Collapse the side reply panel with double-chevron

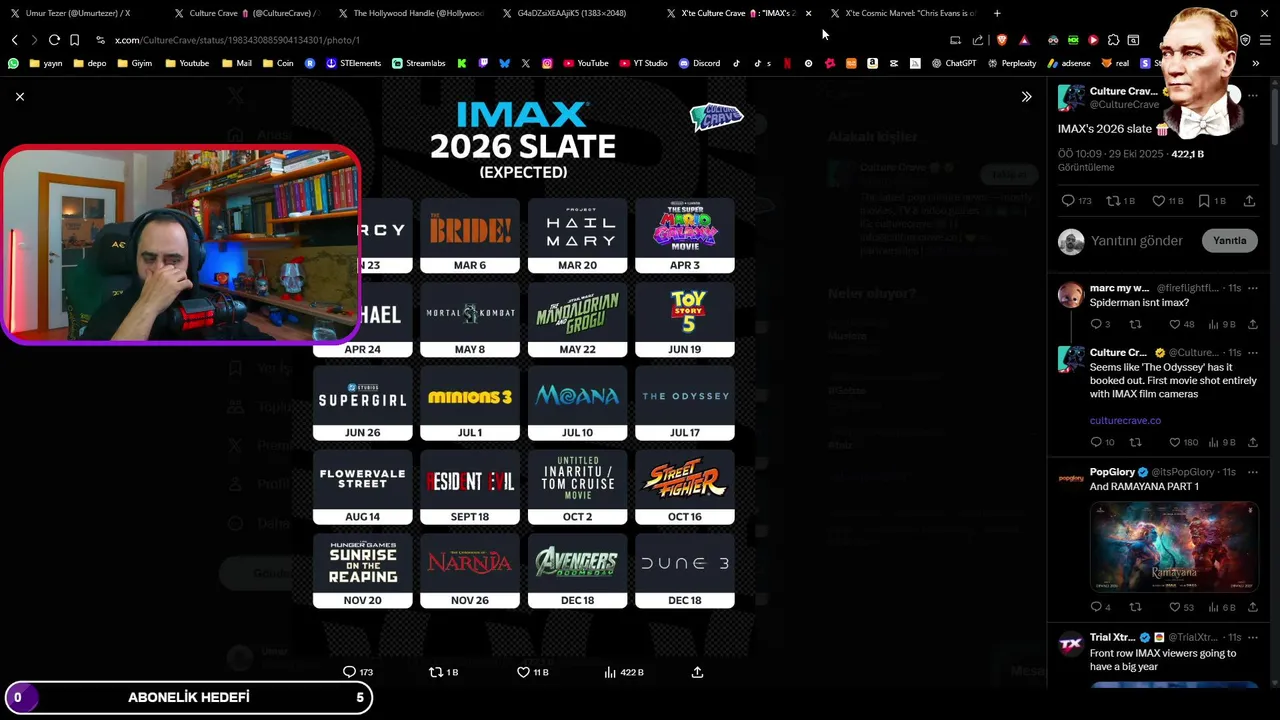tap(1026, 97)
